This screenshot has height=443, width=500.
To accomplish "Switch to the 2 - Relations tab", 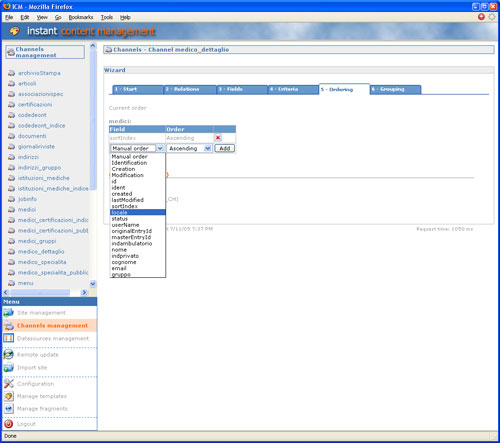I will coord(190,89).
